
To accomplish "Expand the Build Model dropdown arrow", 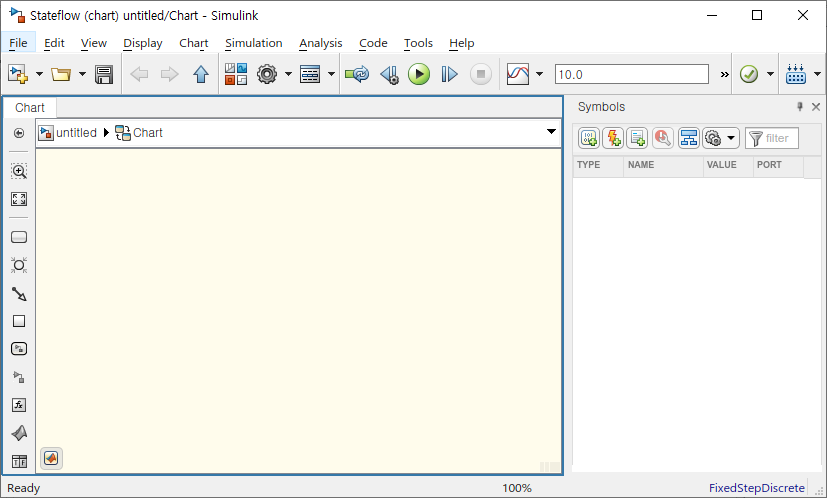I will [817, 74].
